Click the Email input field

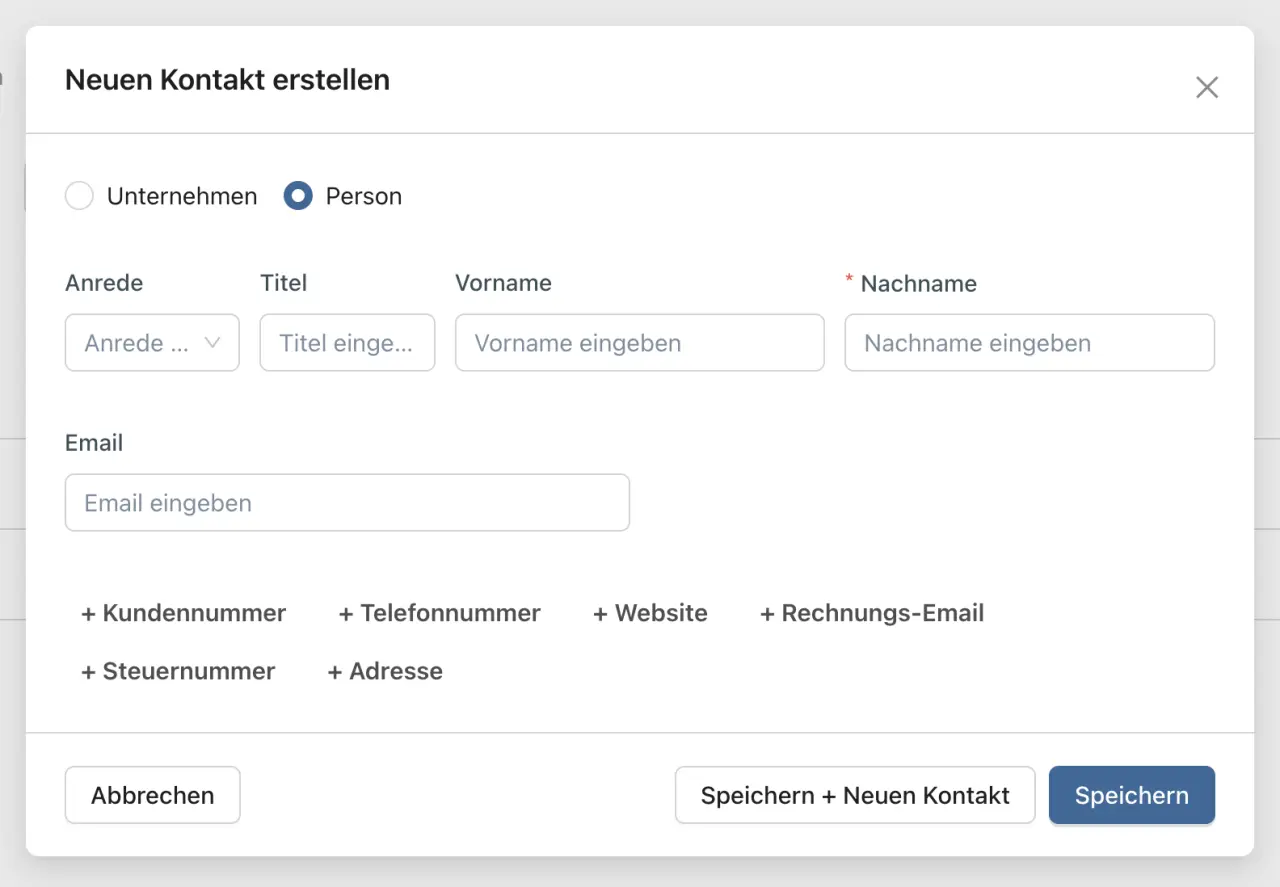(x=347, y=502)
